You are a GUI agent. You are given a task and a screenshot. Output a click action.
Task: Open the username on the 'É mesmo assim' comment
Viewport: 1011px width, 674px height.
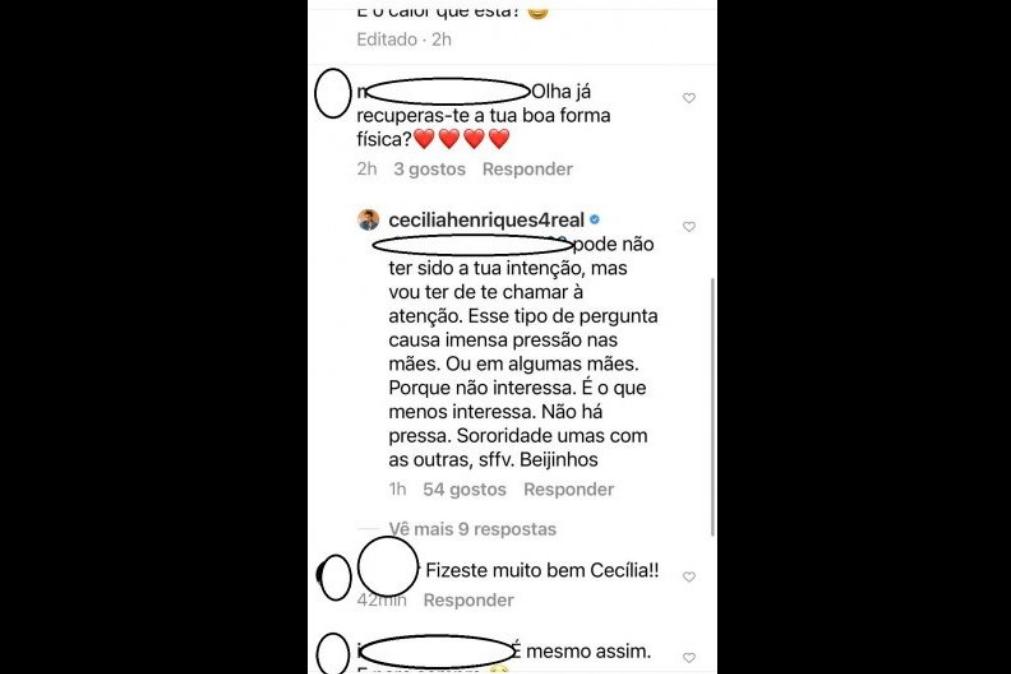pos(437,651)
